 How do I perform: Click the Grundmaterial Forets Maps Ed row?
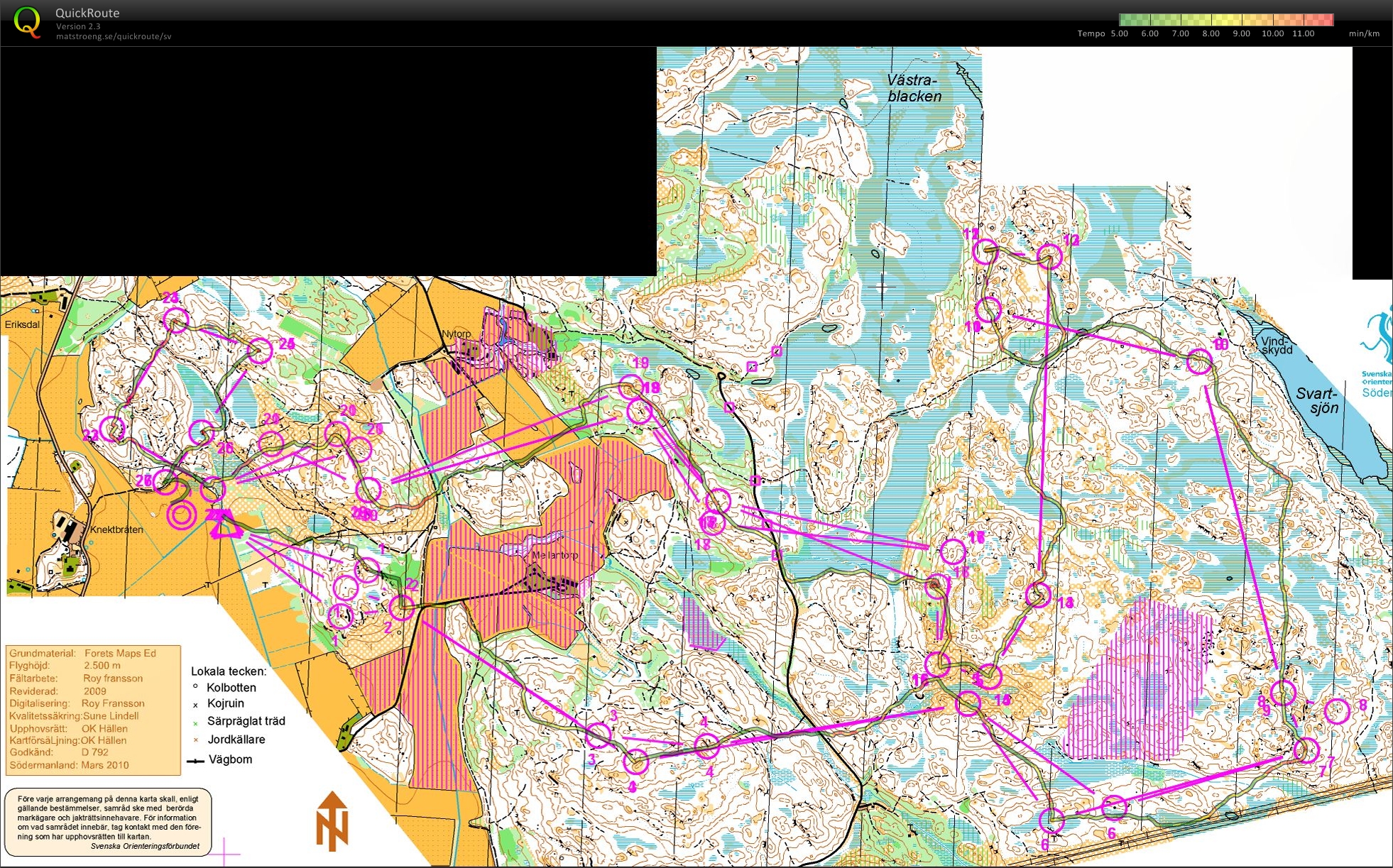(x=82, y=653)
